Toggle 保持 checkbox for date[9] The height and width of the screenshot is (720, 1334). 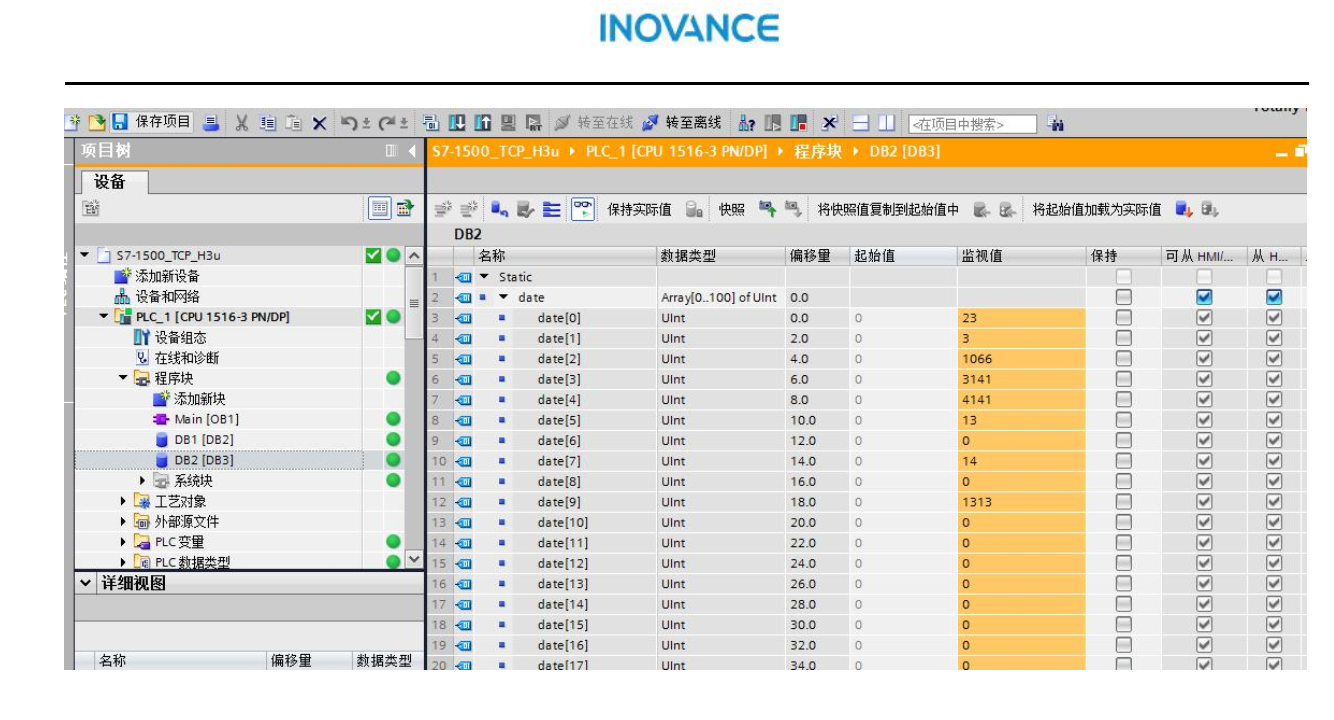1124,502
